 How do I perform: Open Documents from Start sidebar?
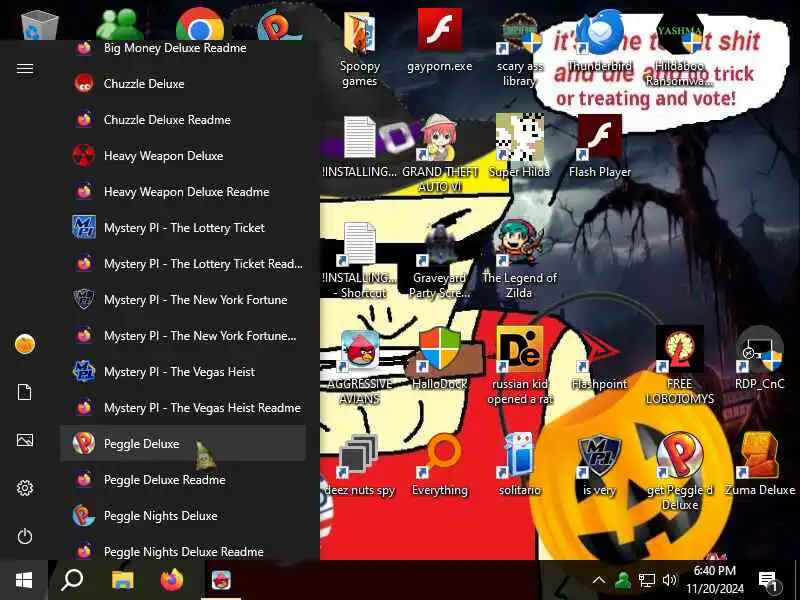(24, 392)
